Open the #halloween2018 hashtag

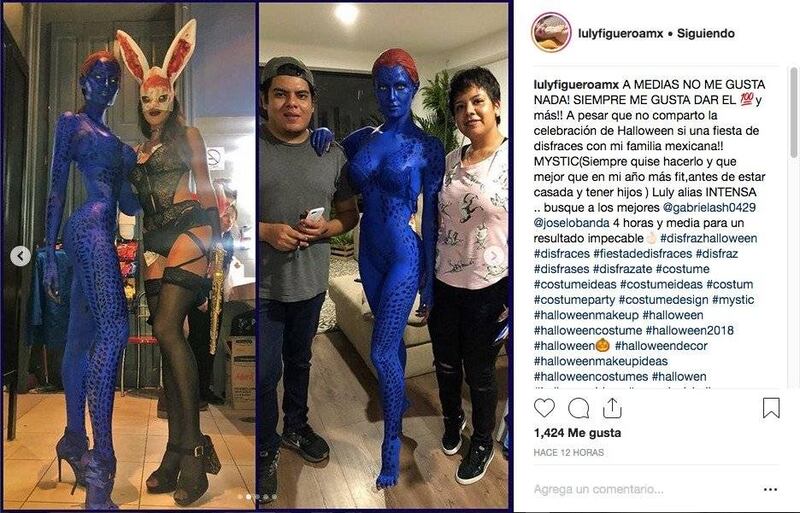click(689, 330)
